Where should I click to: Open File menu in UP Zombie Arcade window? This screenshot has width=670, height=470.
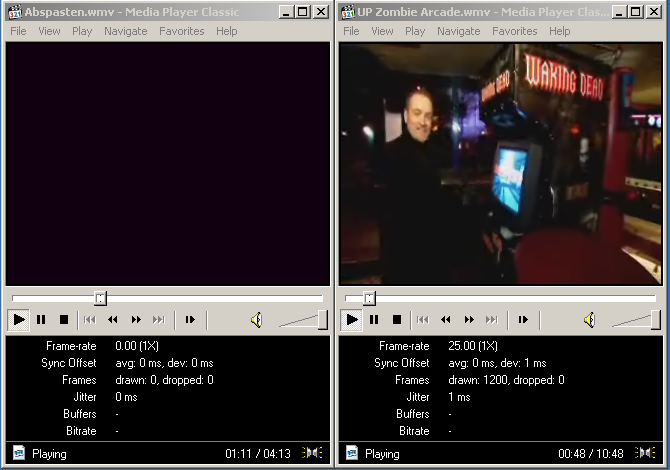tap(351, 31)
